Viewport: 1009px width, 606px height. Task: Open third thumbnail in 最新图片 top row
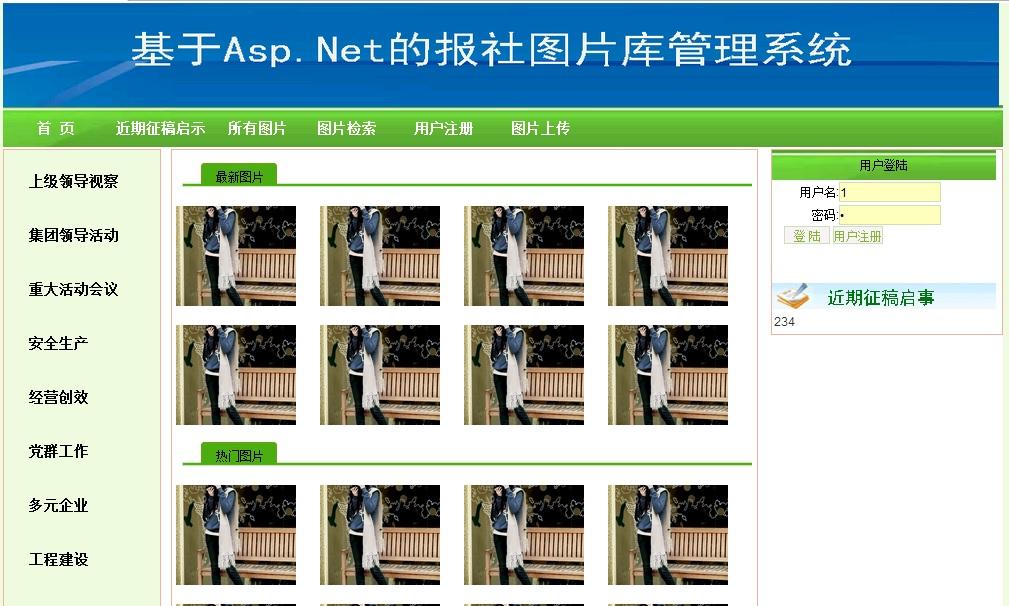524,256
